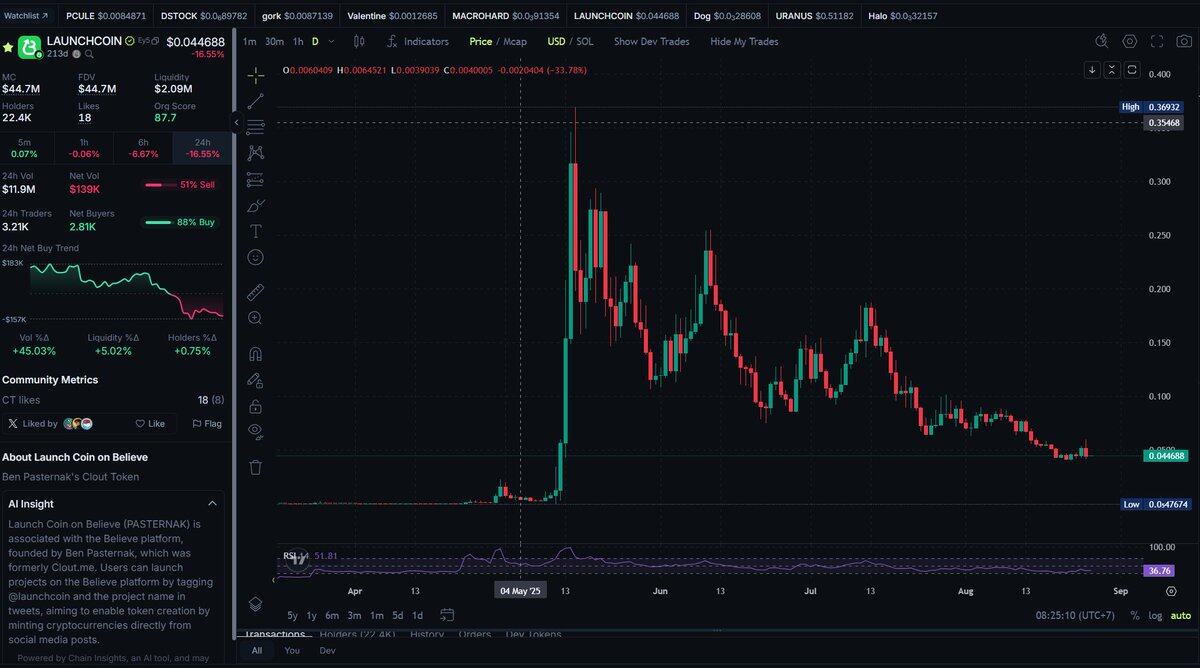Screen dimensions: 1200x668
Task: Toggle stay-in-drawing-mode pencil lock
Action: click(x=255, y=380)
